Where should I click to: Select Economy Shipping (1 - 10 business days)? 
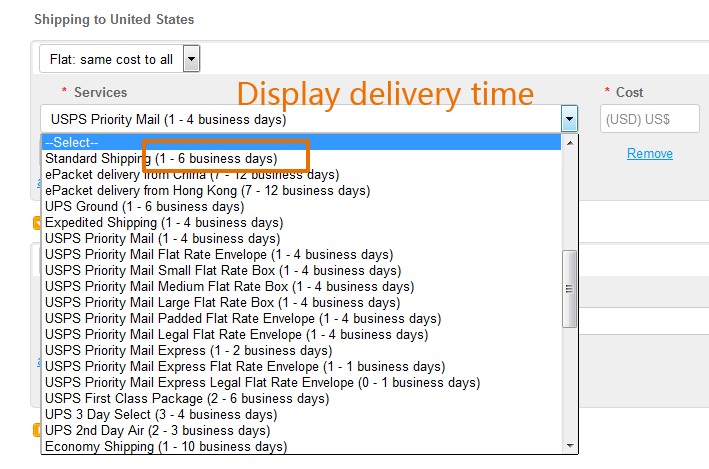coord(302,446)
